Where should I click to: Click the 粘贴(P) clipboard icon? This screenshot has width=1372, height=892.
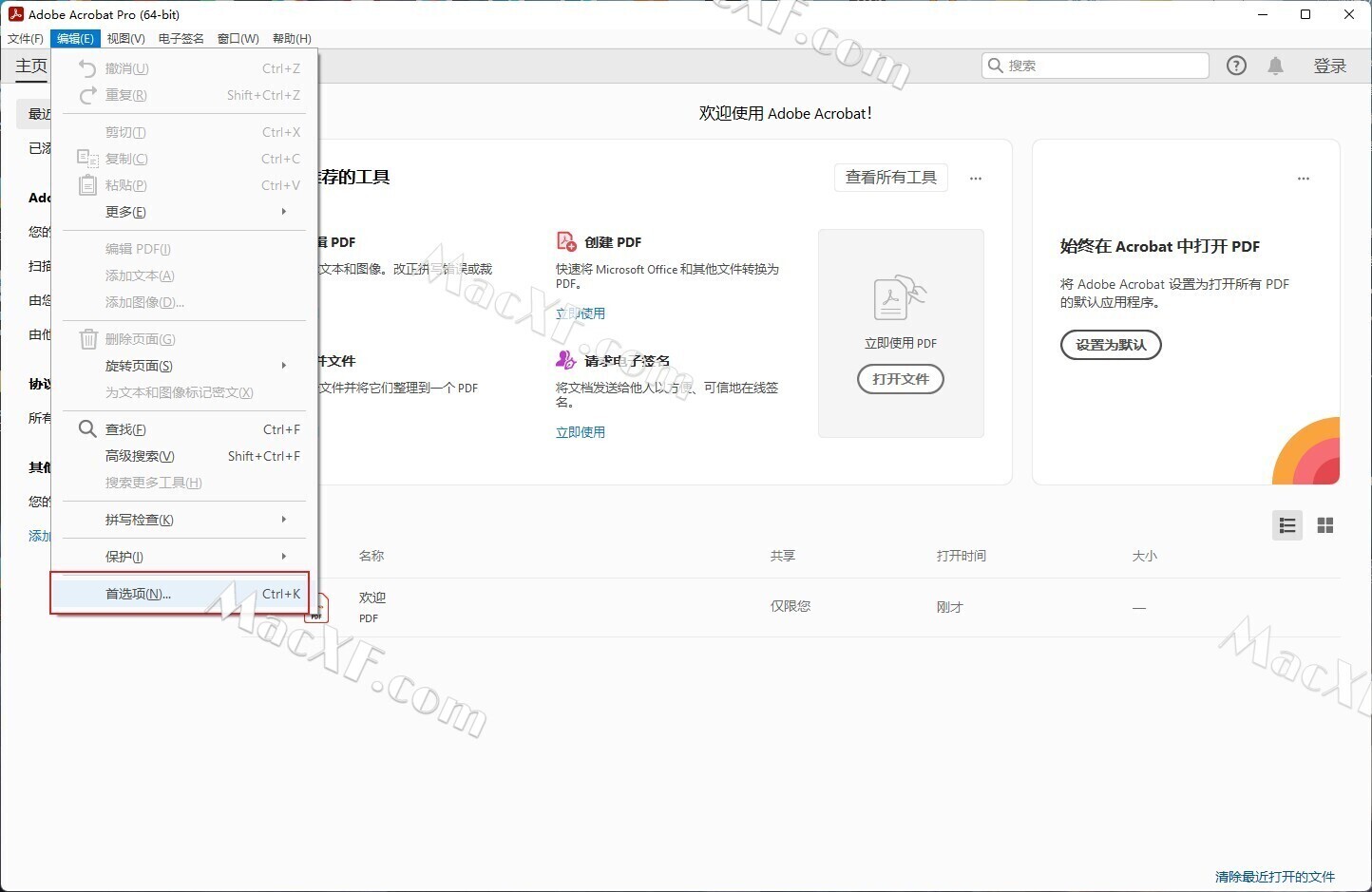coord(87,185)
